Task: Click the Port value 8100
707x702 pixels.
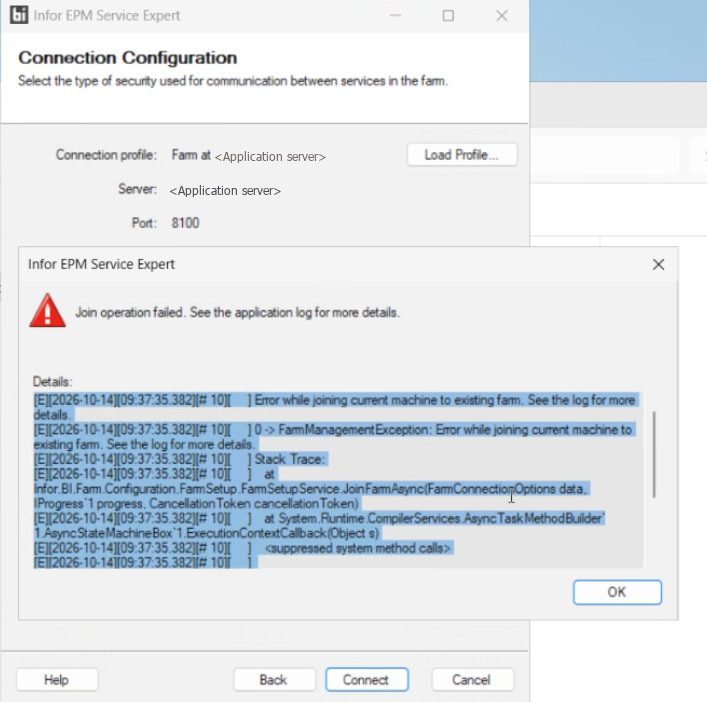Action: click(x=185, y=223)
